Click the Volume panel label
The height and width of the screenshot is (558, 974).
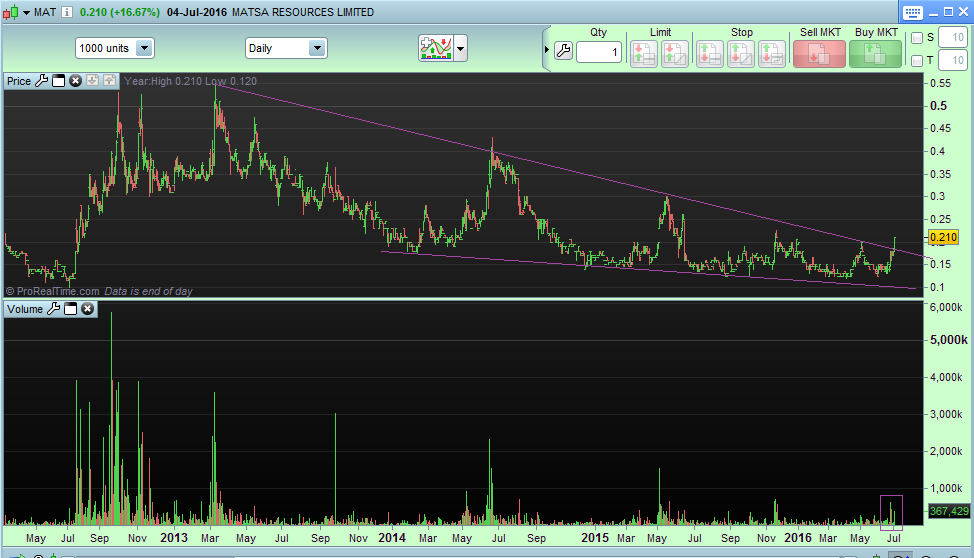[x=25, y=309]
